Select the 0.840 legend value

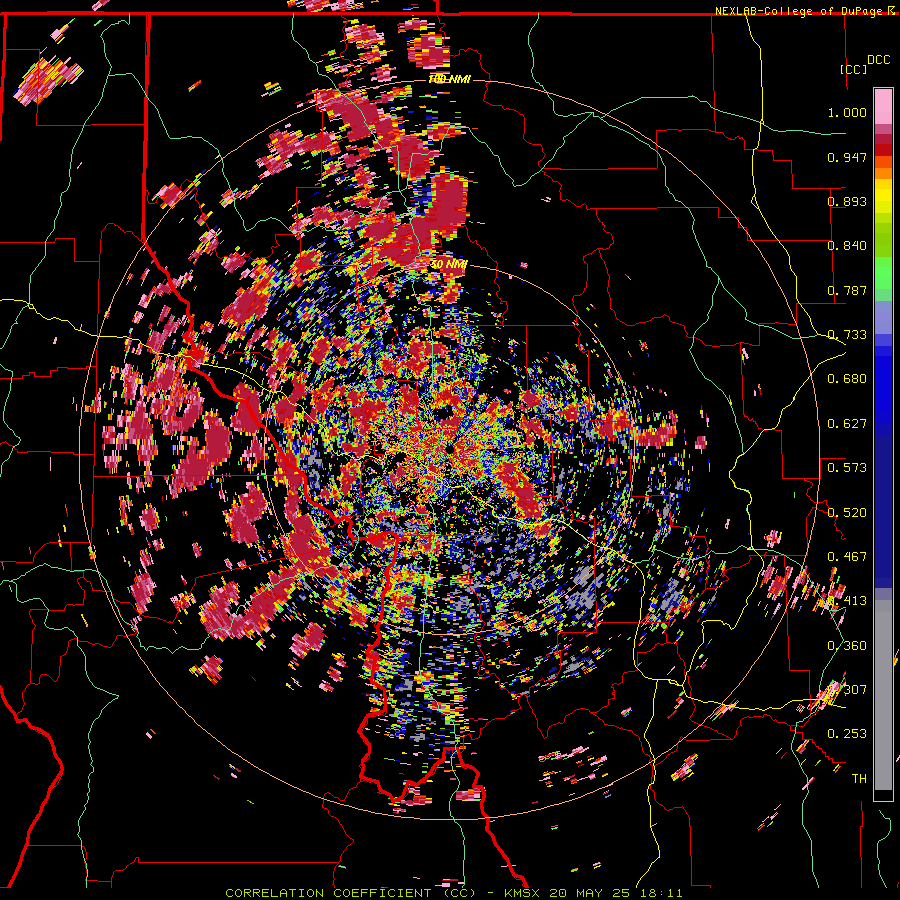(847, 246)
